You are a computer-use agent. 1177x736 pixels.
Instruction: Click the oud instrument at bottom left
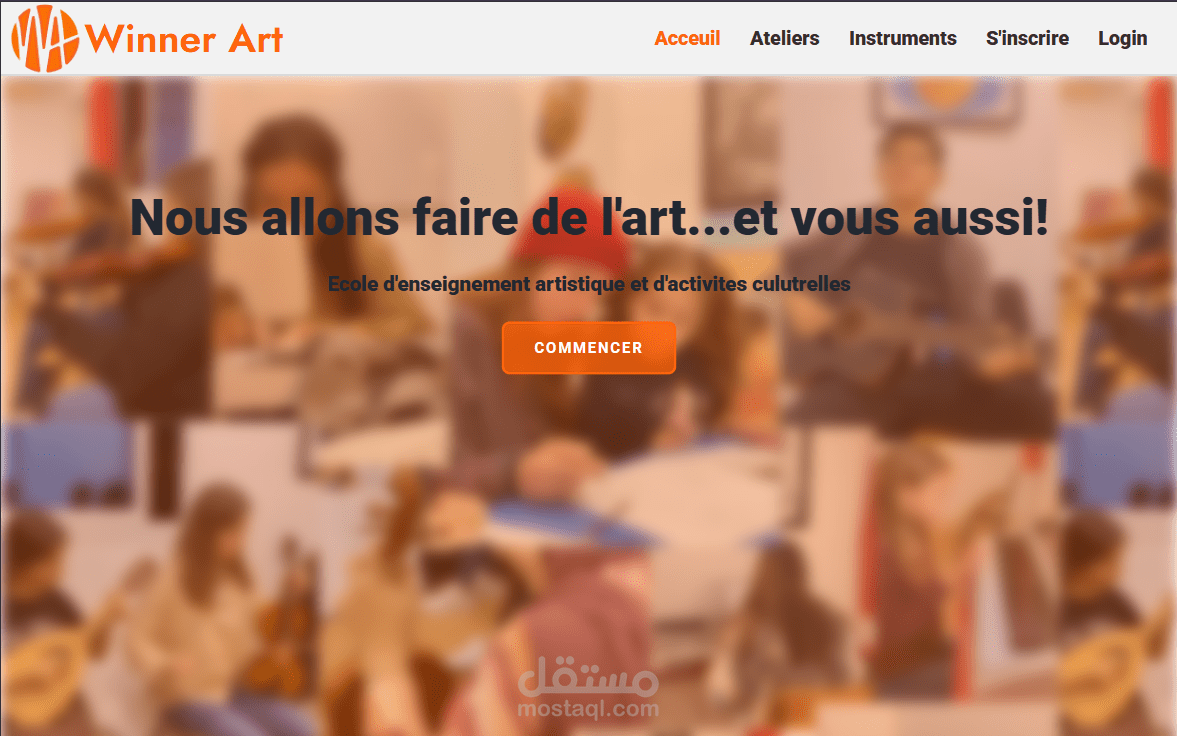click(x=45, y=661)
